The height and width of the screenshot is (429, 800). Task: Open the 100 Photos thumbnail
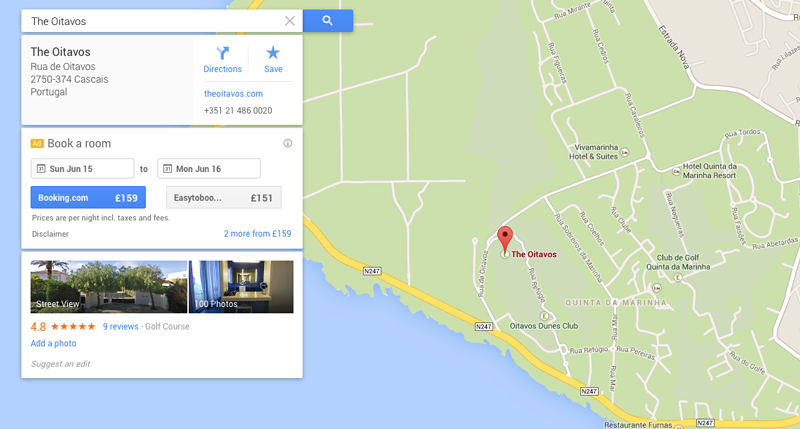click(x=241, y=287)
